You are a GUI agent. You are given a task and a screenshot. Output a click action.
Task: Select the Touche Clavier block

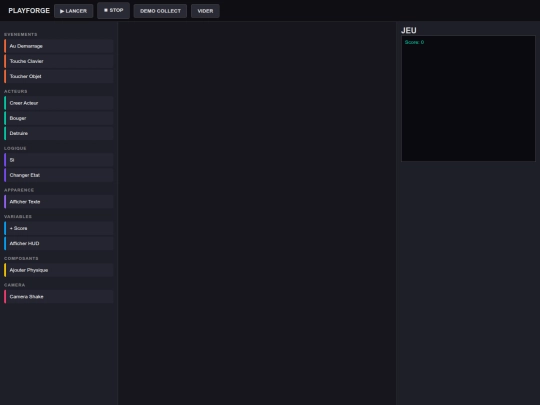[59, 61]
